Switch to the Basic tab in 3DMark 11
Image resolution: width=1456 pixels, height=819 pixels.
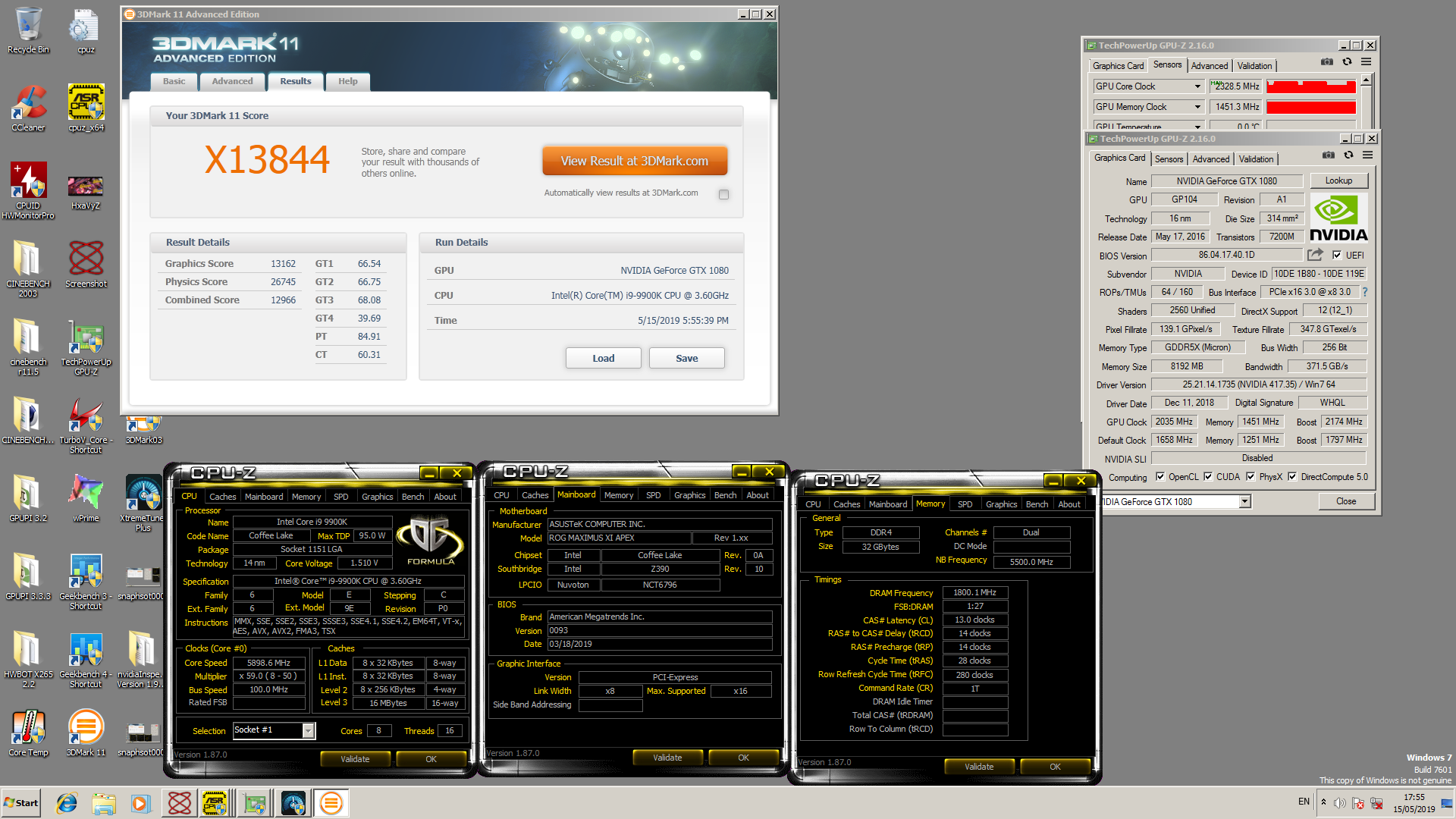coord(174,81)
